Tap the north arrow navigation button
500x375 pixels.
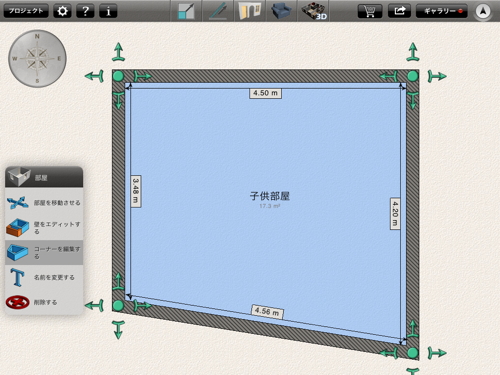click(x=483, y=11)
